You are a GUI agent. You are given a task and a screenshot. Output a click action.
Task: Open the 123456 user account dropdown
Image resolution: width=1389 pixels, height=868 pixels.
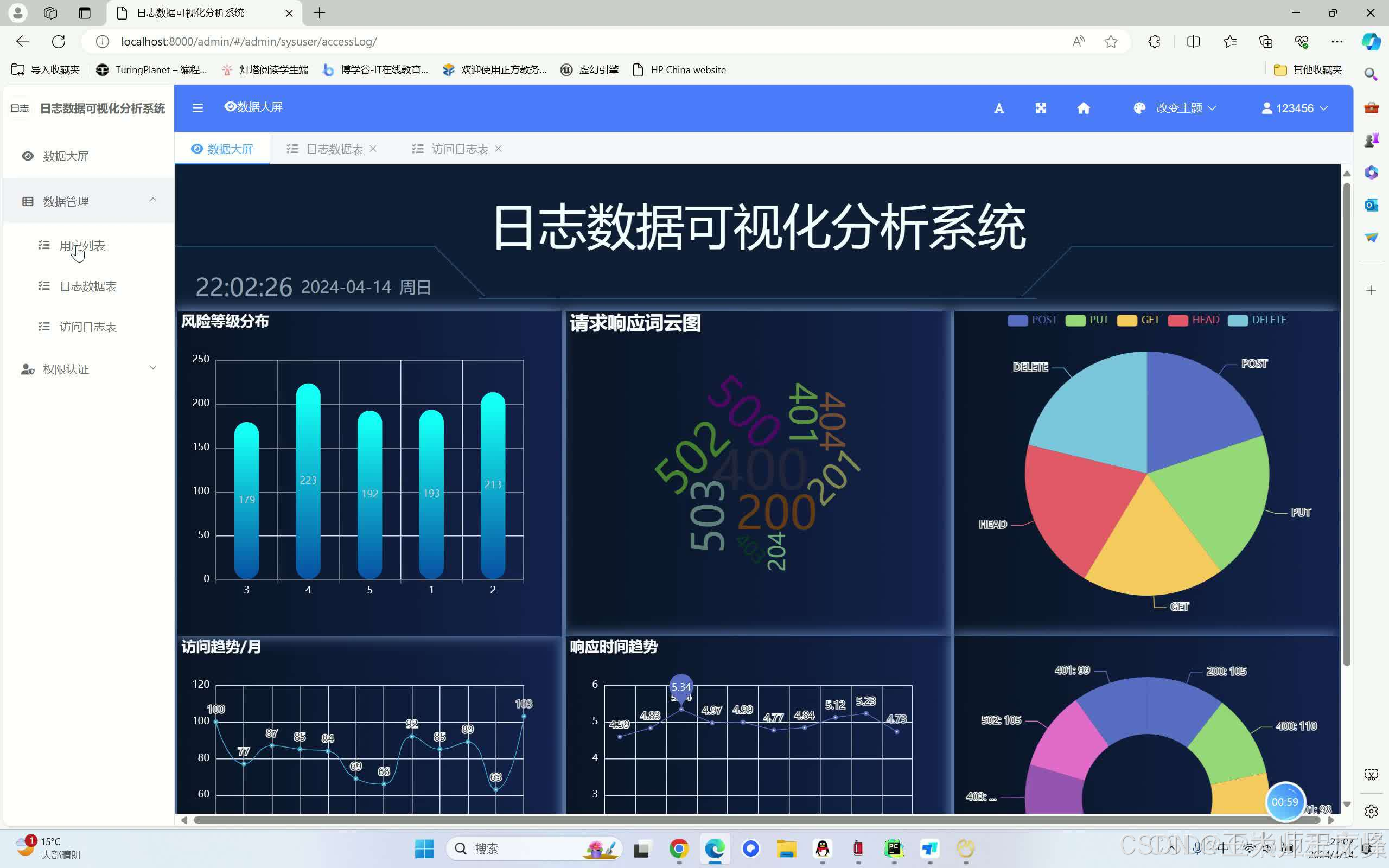click(1294, 108)
